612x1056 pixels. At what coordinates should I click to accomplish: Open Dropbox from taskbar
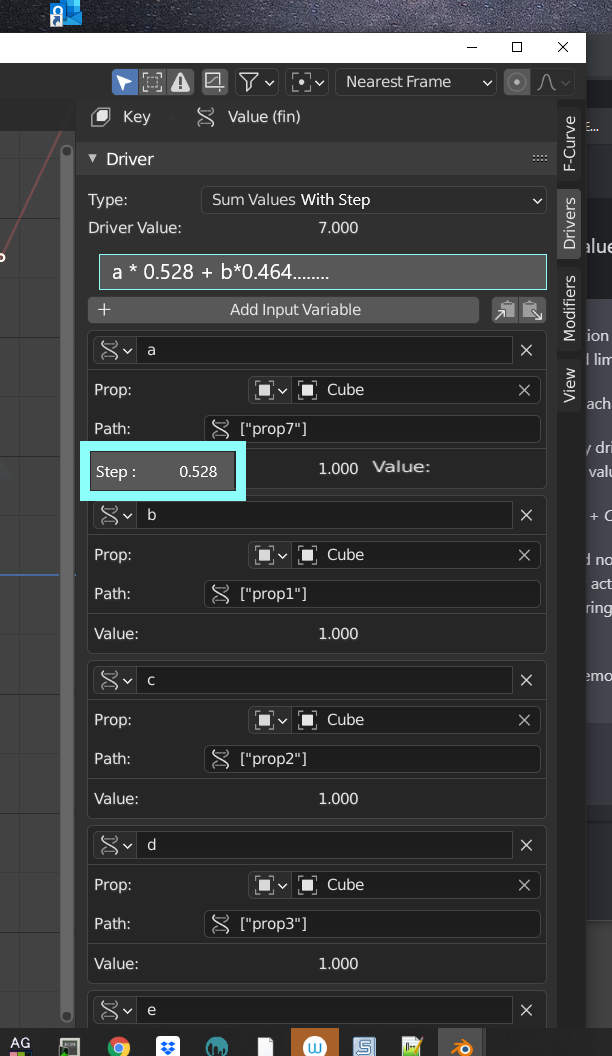pos(168,1046)
